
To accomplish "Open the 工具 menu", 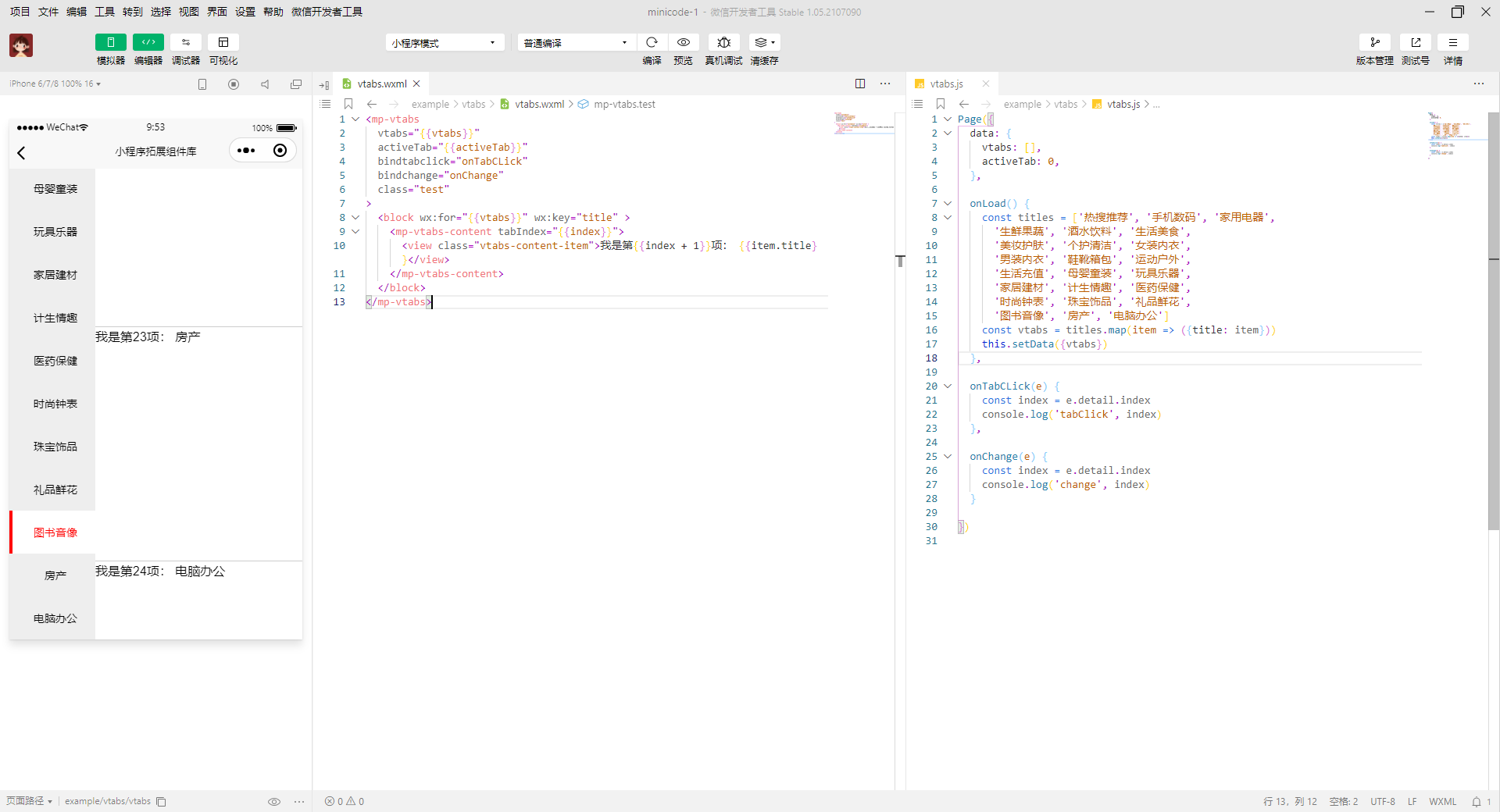I will (105, 12).
